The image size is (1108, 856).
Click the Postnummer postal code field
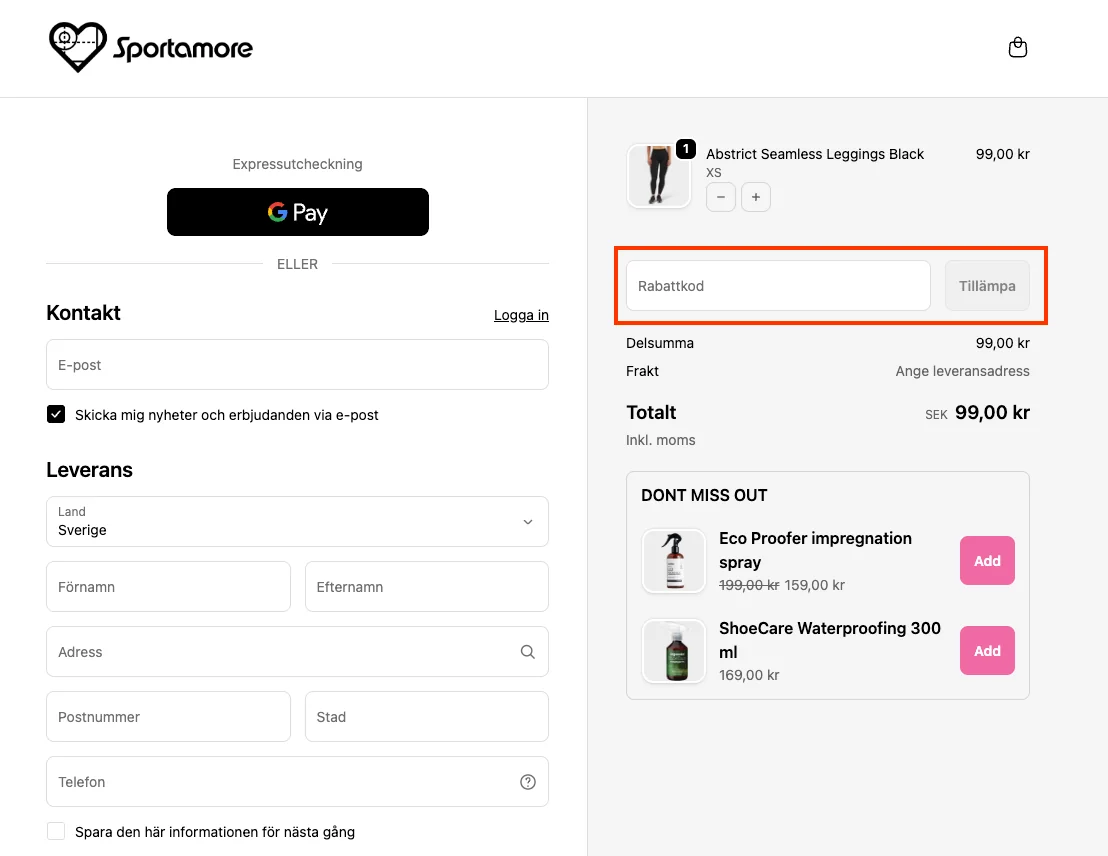[x=168, y=717]
